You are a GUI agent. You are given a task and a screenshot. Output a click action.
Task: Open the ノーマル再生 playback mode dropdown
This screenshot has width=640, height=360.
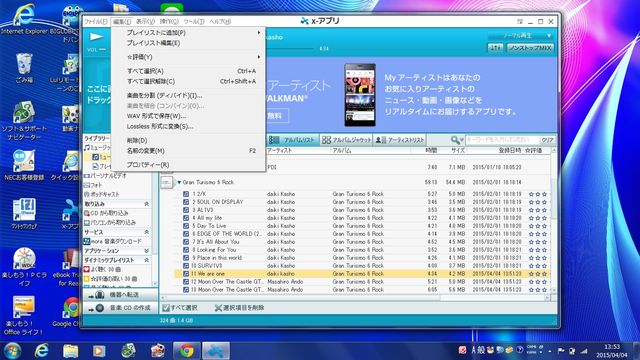pos(521,36)
